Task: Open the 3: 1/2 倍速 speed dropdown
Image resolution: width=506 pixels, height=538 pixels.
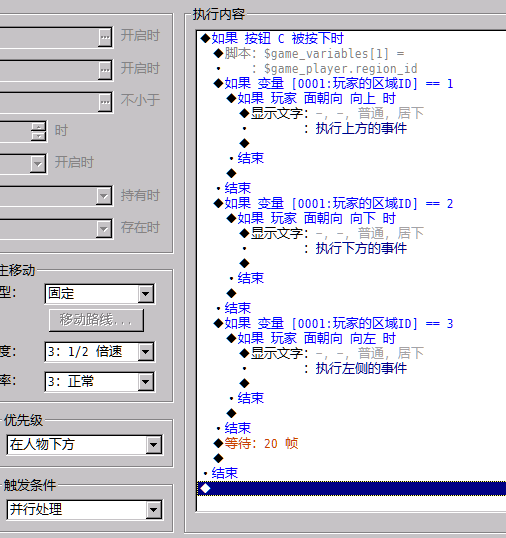Action: [145, 352]
